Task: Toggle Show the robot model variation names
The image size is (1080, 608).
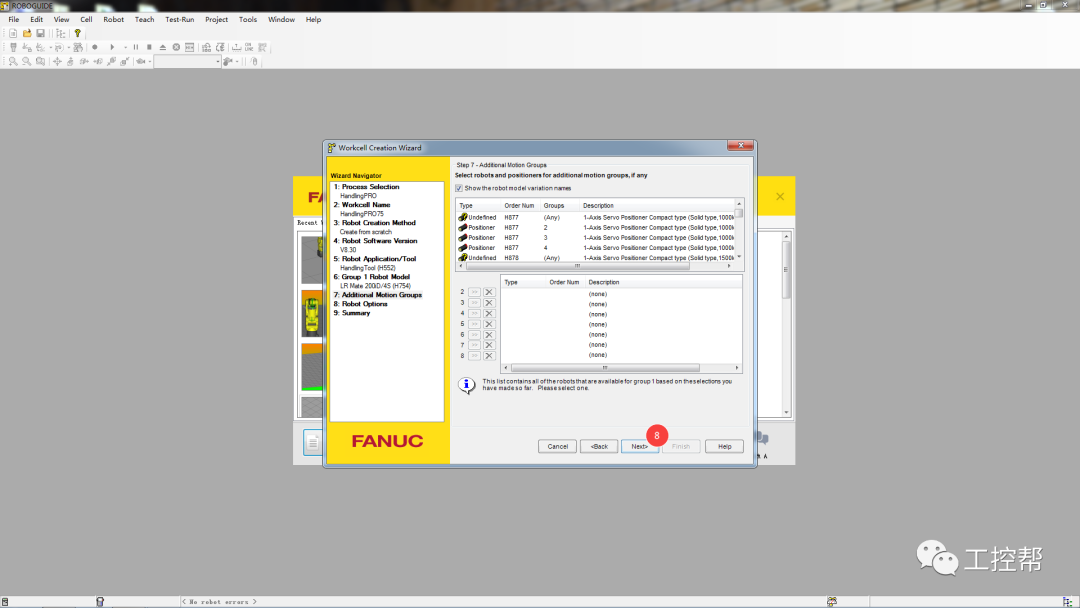Action: coord(459,188)
